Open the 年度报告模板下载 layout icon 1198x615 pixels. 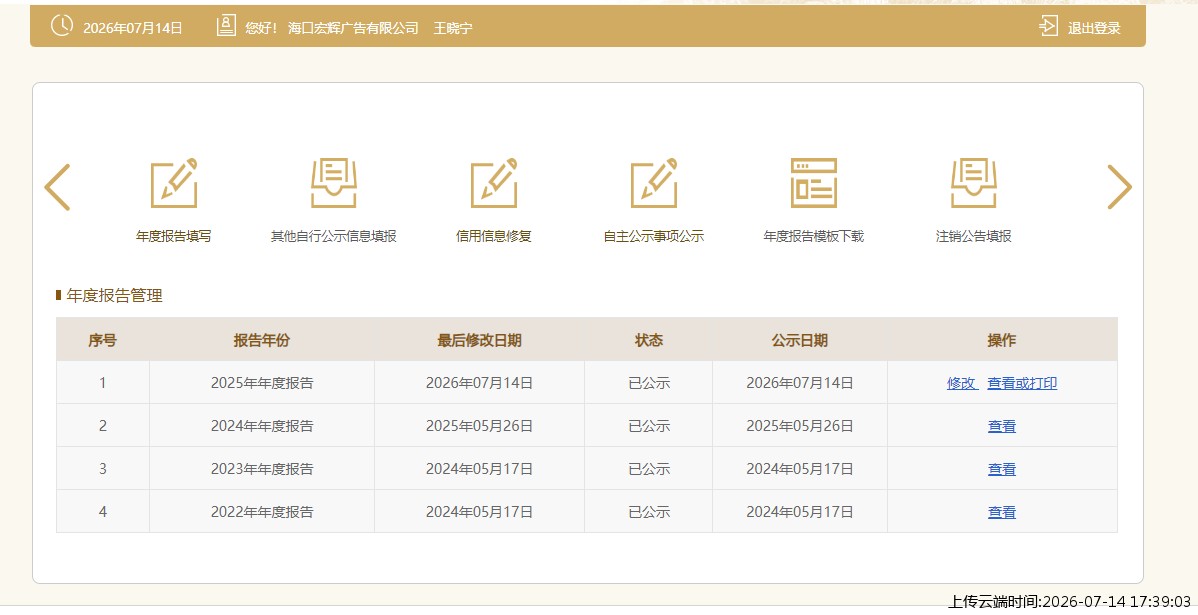click(x=814, y=183)
